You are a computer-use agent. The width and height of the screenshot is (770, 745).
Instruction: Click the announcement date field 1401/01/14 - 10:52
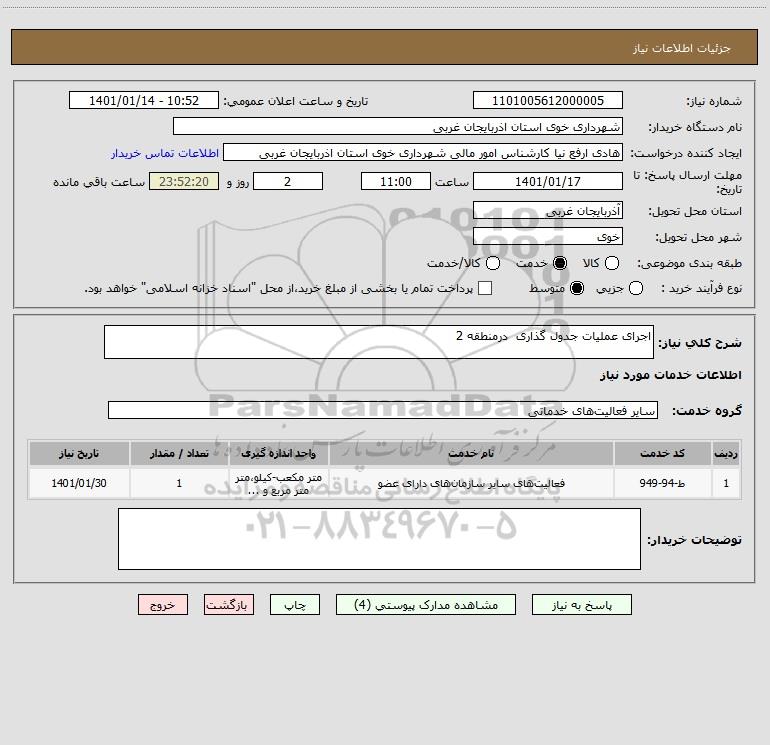pyautogui.click(x=144, y=100)
